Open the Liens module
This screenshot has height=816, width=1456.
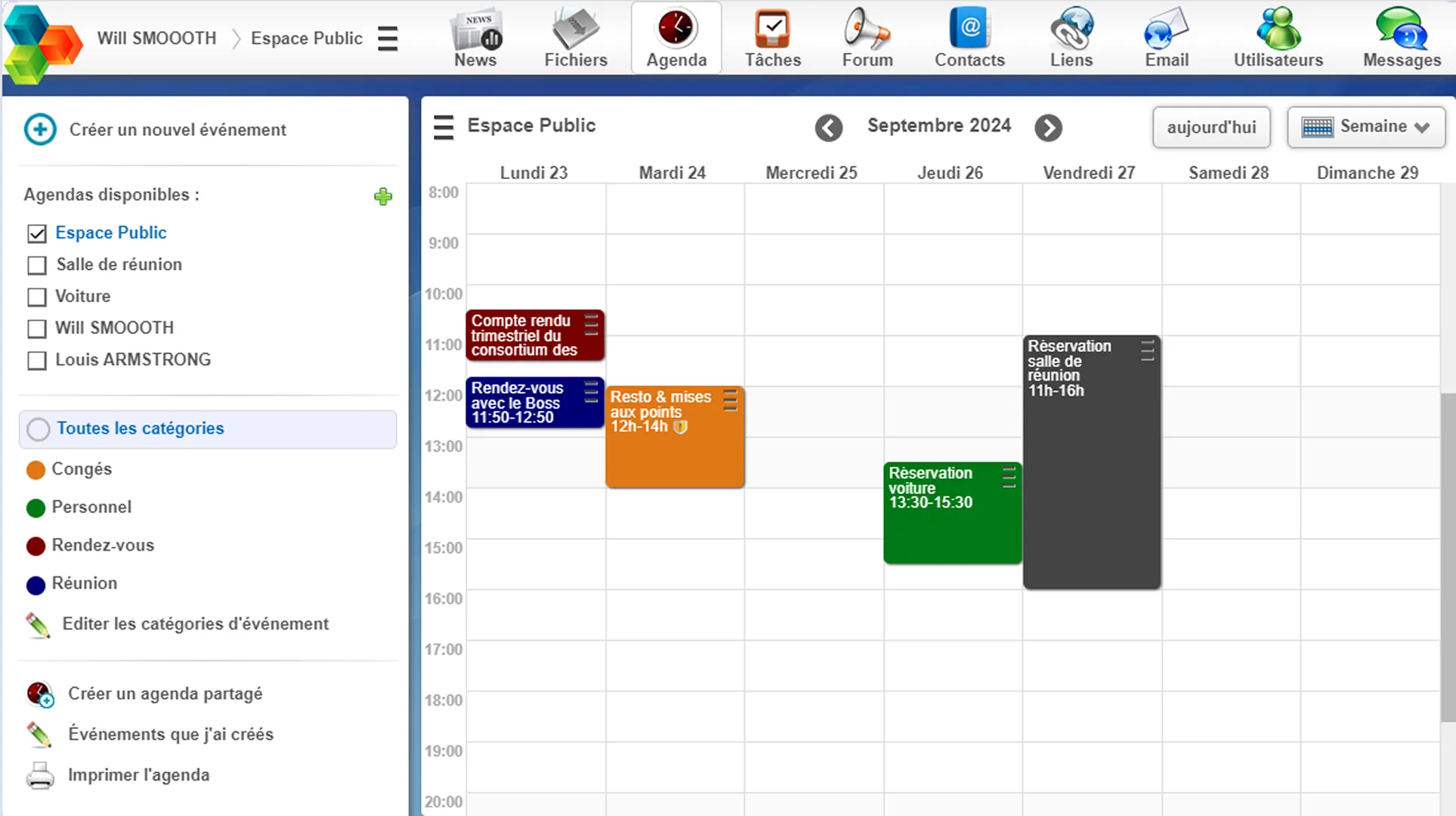(x=1071, y=38)
